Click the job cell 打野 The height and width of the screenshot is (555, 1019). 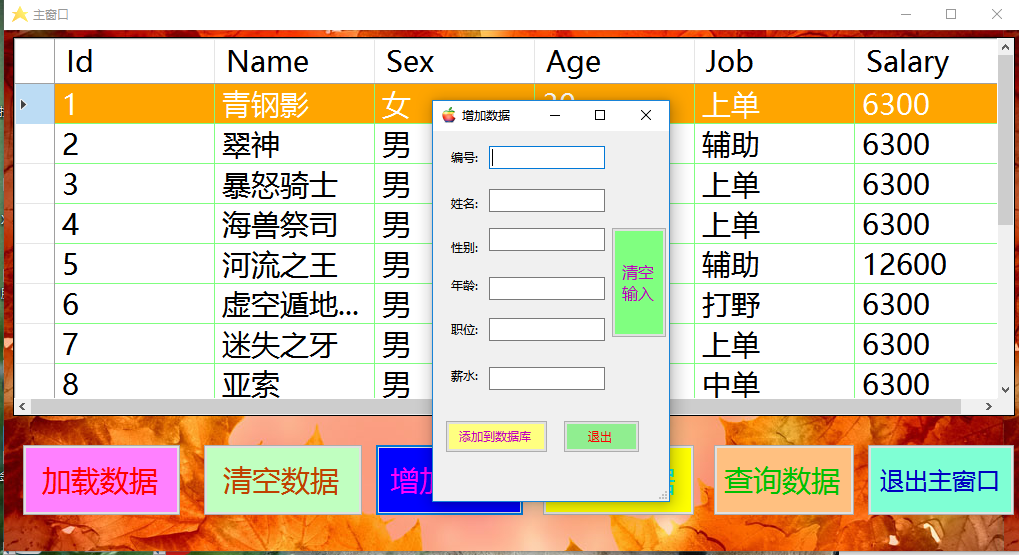(x=773, y=304)
